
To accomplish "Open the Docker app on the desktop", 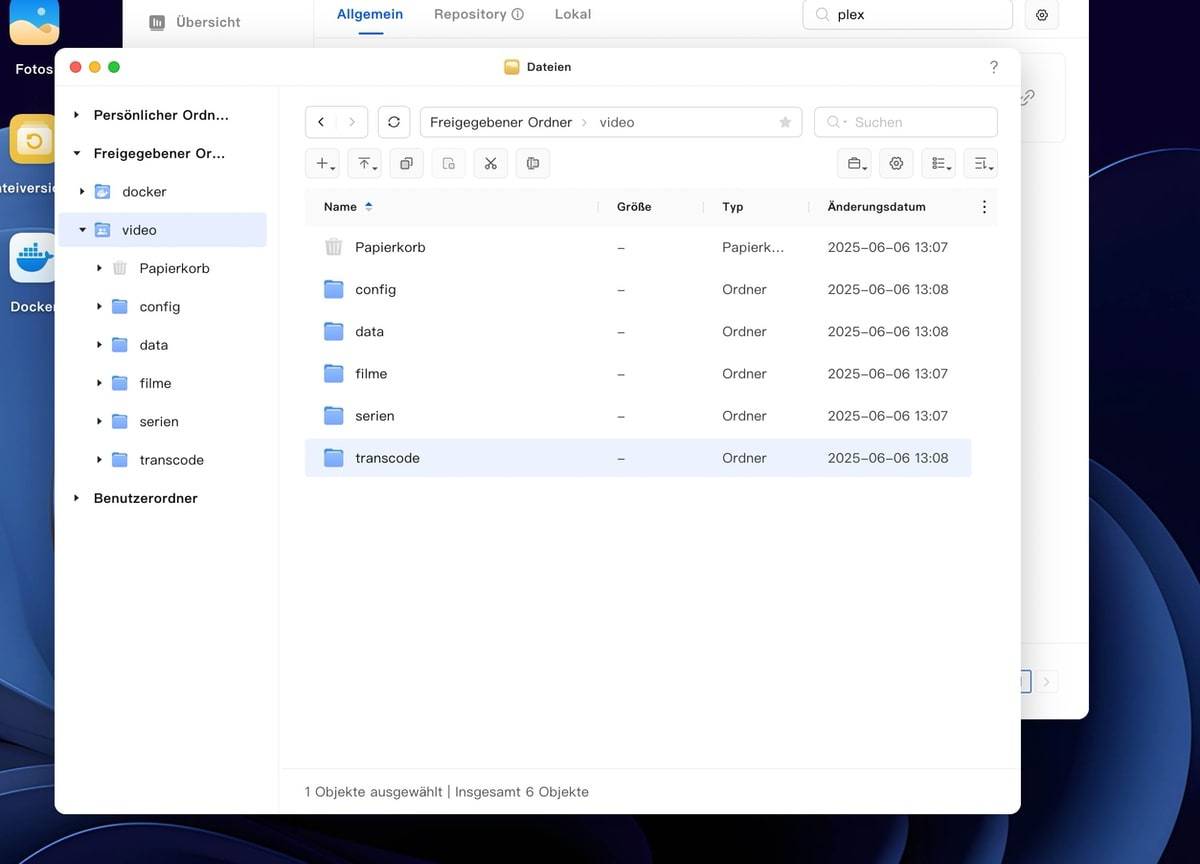I will pos(33,260).
